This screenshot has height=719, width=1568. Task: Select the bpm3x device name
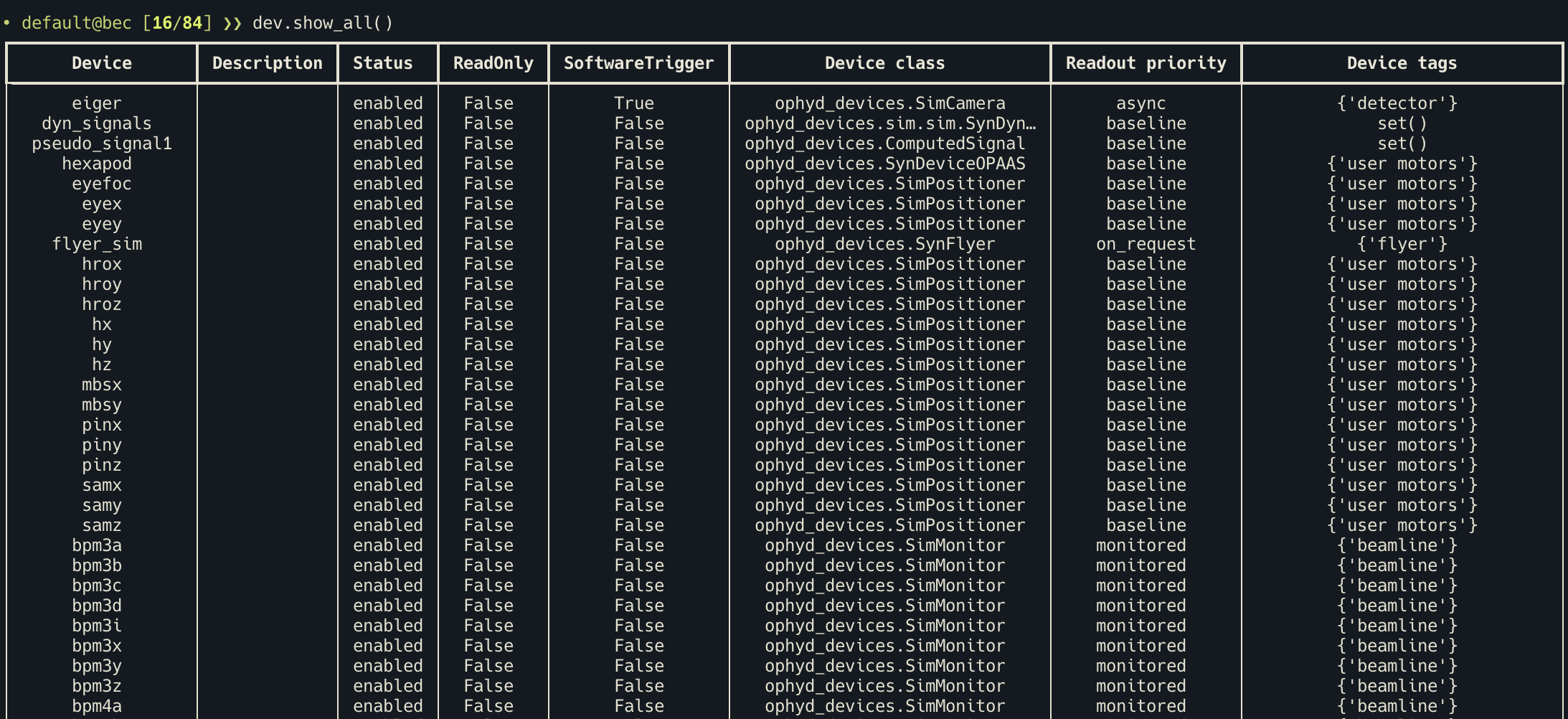point(97,646)
